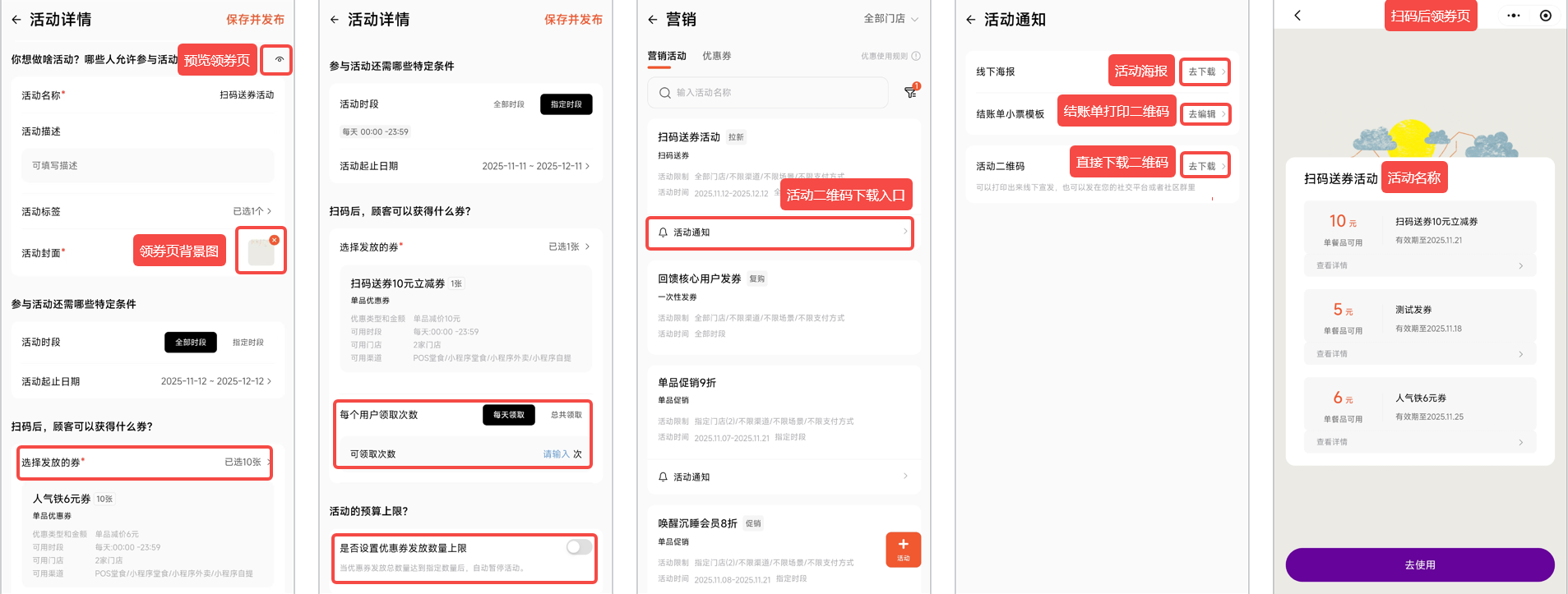Go back from the 营销 page
This screenshot has height=594, width=1568.
[x=652, y=20]
